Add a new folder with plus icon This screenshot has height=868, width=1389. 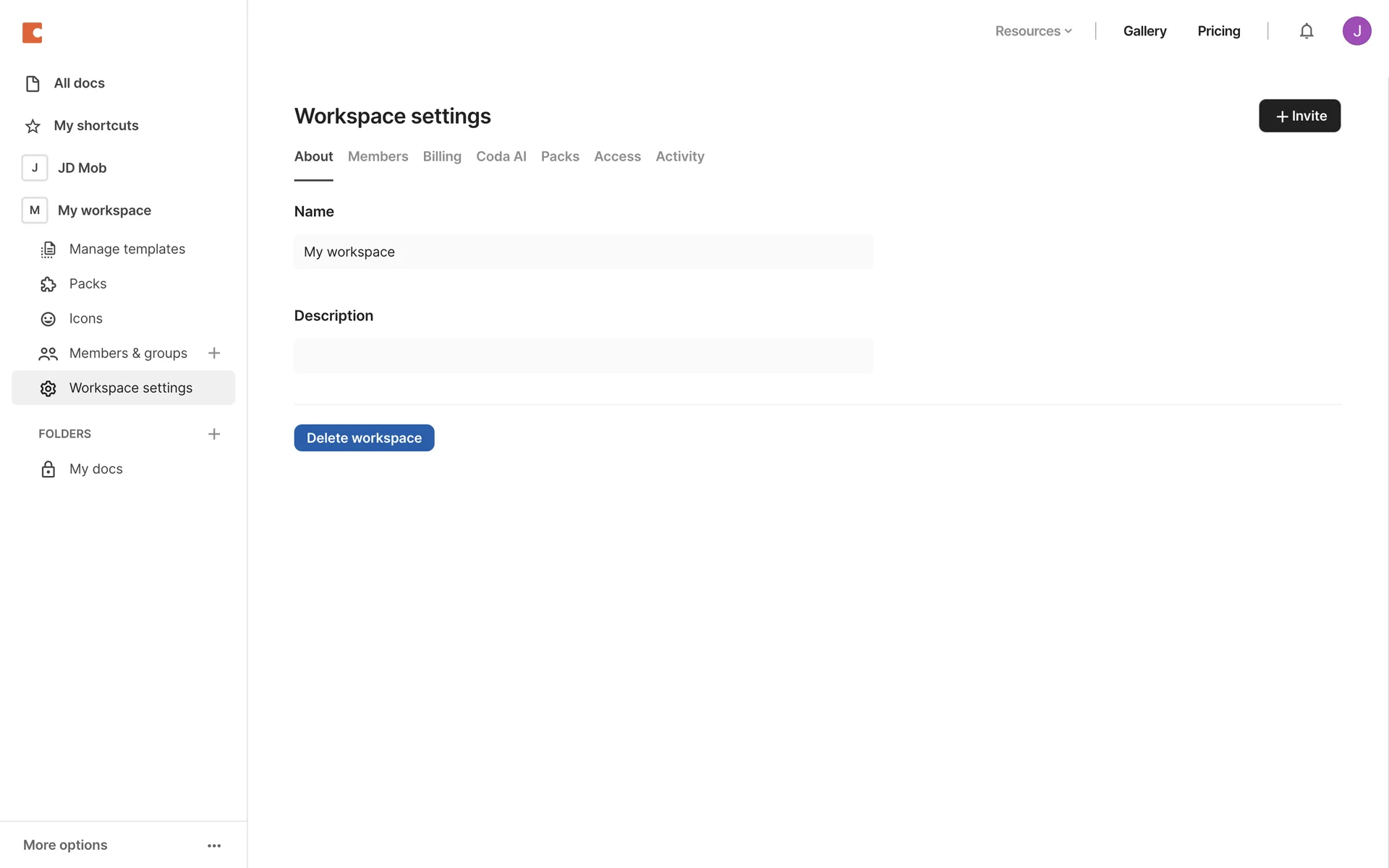click(x=214, y=434)
